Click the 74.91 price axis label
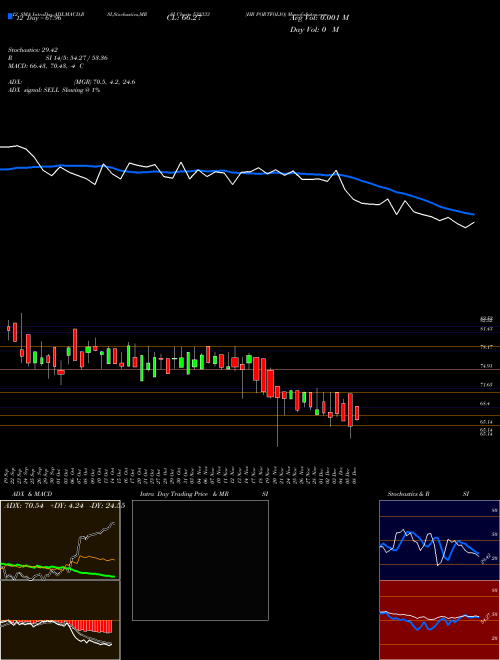This screenshot has width=500, height=660. click(x=486, y=366)
